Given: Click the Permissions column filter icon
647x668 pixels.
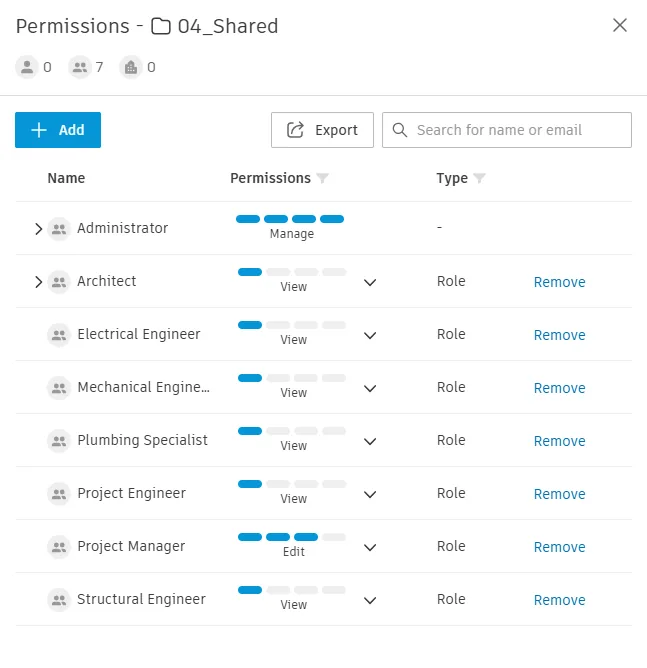Looking at the screenshot, I should (x=322, y=178).
